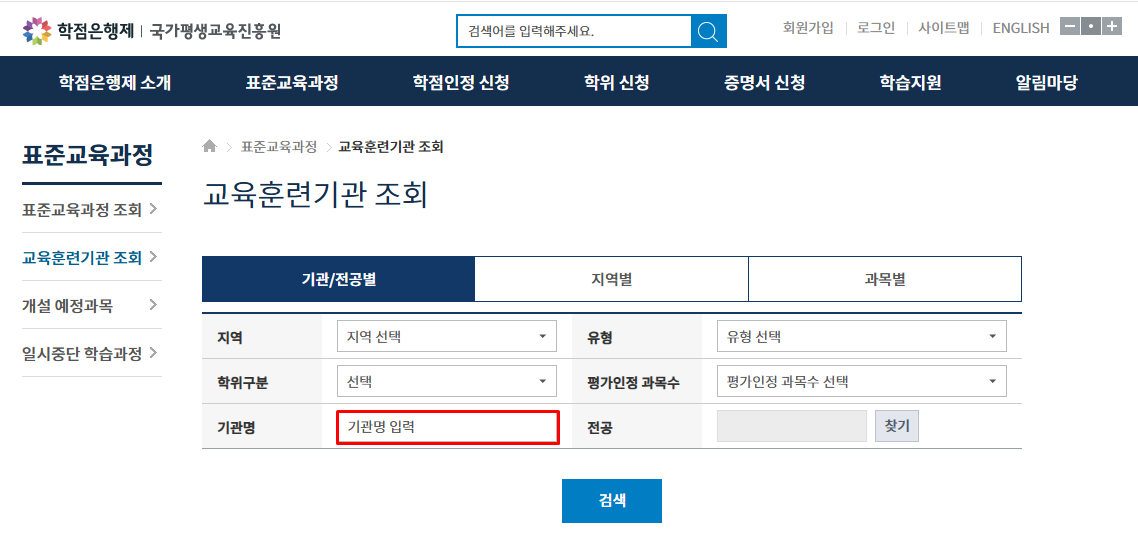Click the 찾기 button for 전공
The width and height of the screenshot is (1138, 554).
tap(897, 426)
